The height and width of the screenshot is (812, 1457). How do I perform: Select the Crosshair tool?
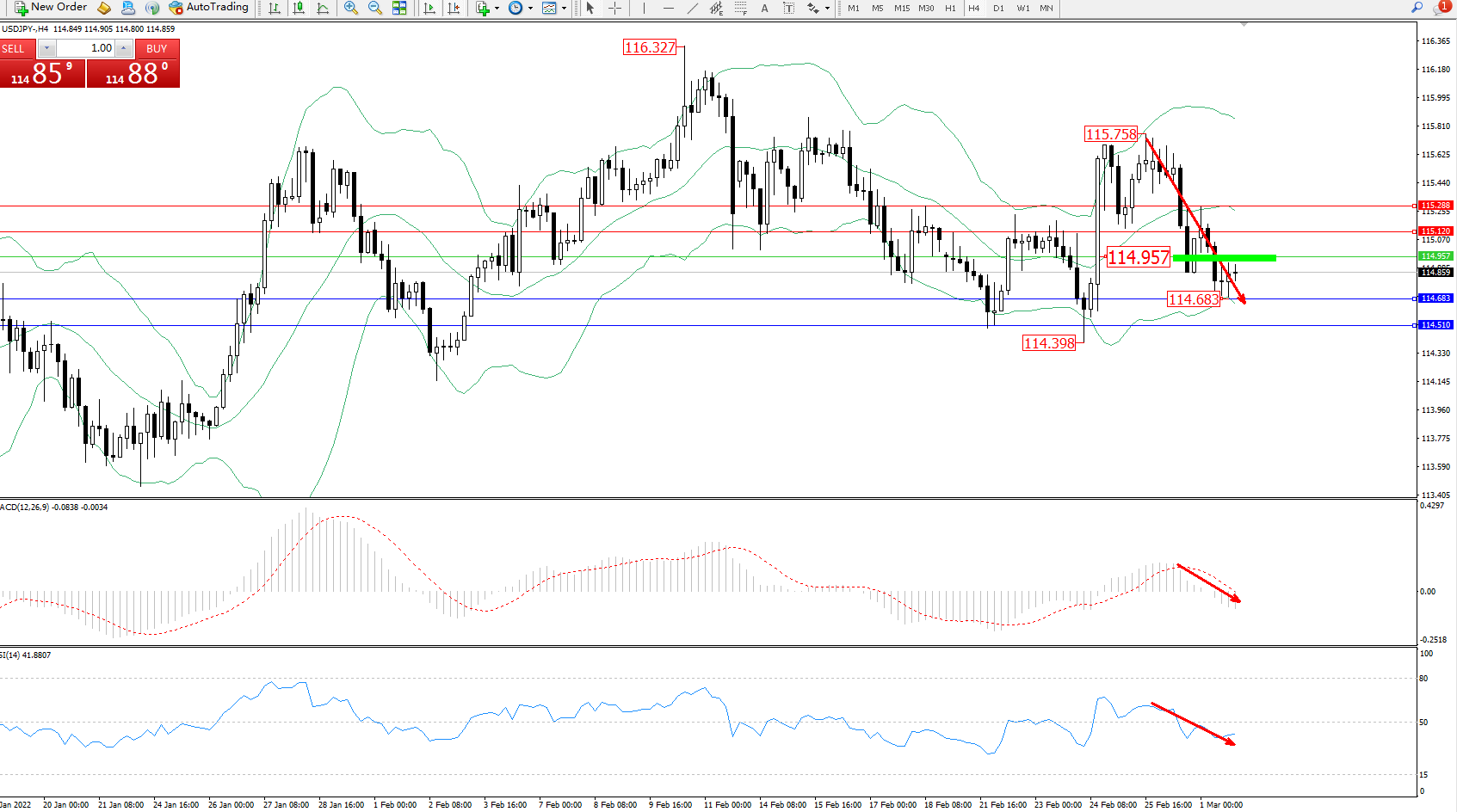(x=615, y=8)
